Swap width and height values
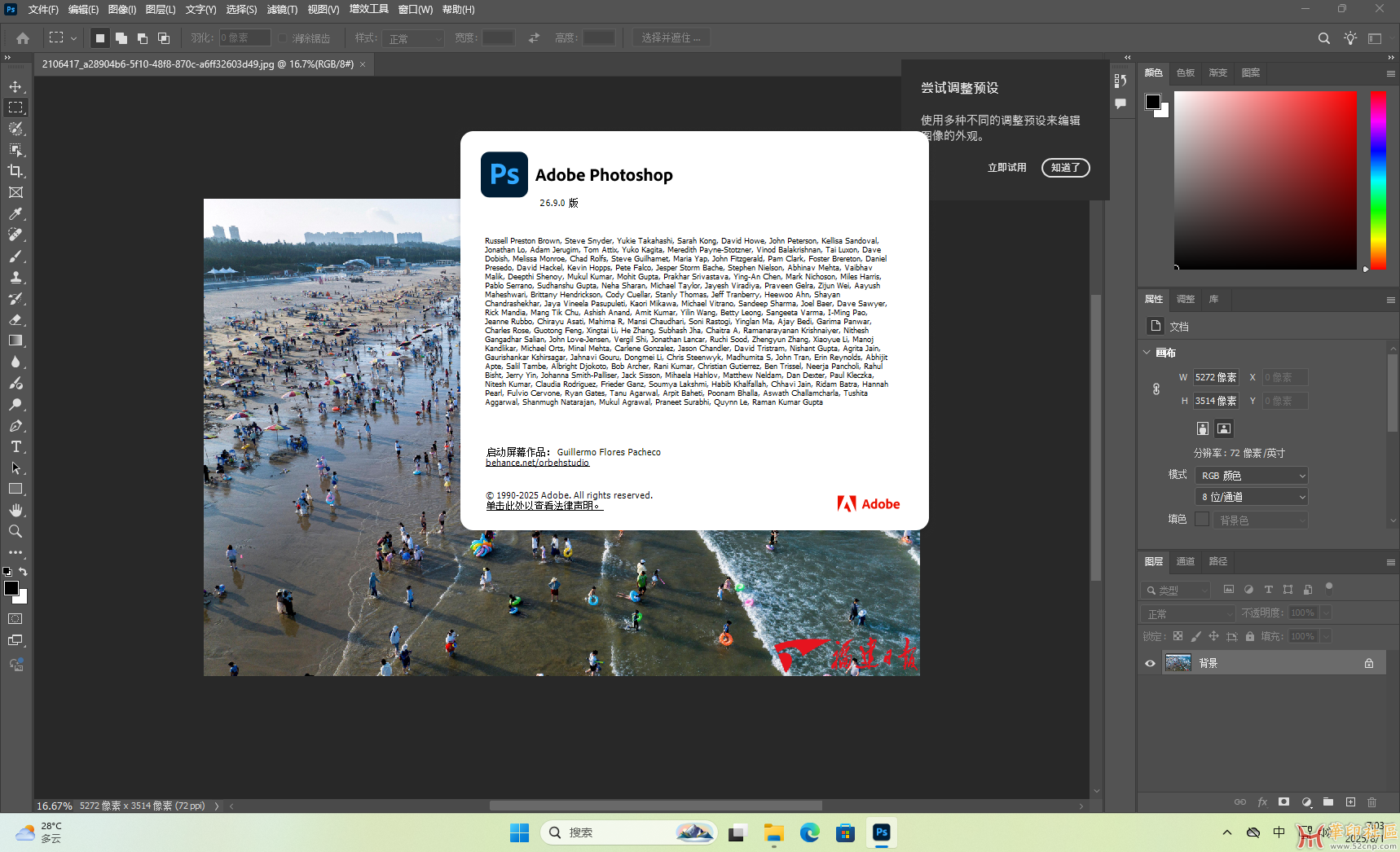The height and width of the screenshot is (852, 1400). [534, 38]
